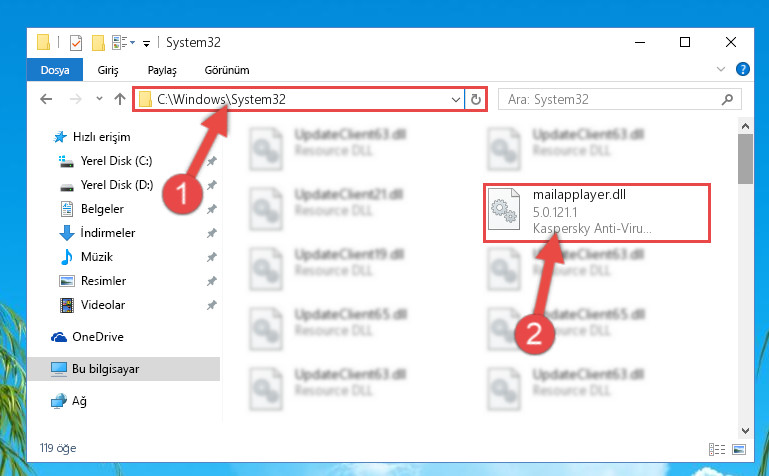Open the Help question mark icon

pyautogui.click(x=743, y=69)
